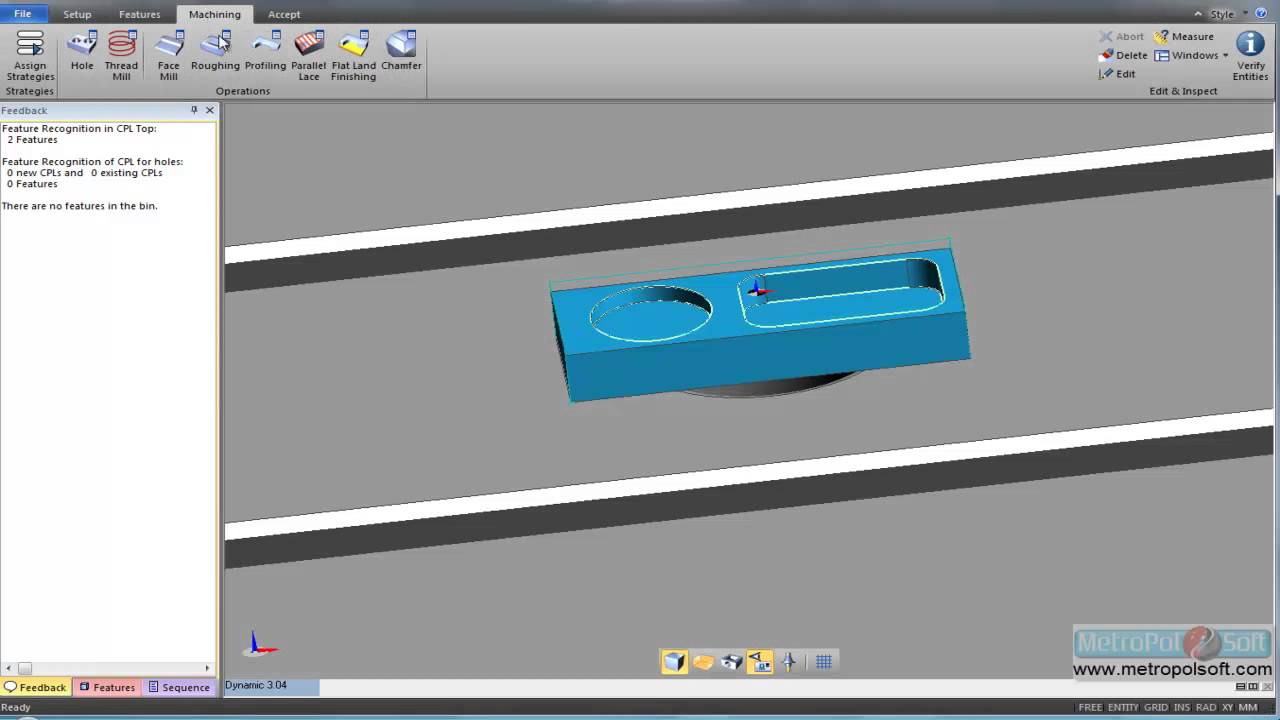Click MM units indicator in status bar
The width and height of the screenshot is (1280, 720).
(x=1248, y=707)
